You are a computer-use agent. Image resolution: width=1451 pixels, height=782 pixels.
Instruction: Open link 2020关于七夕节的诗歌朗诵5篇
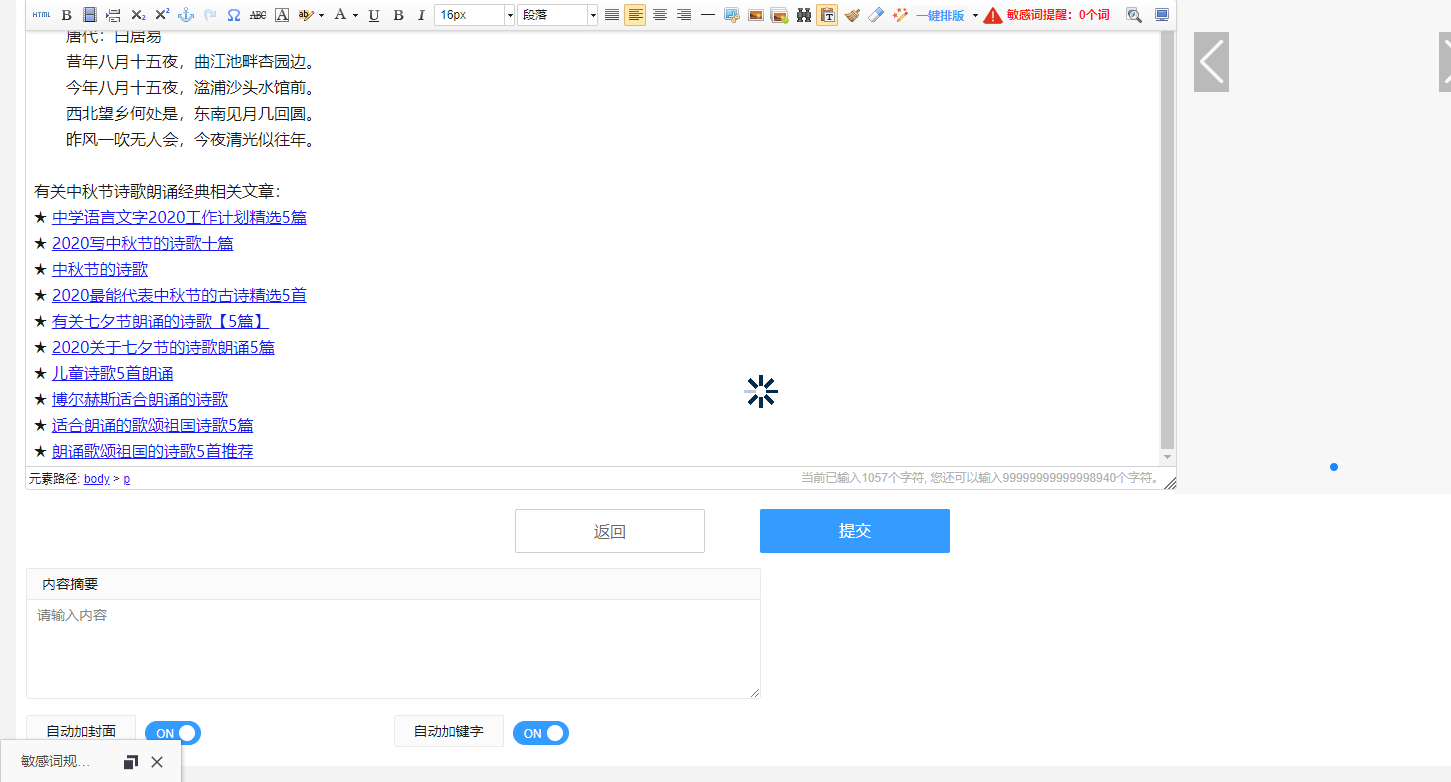163,347
